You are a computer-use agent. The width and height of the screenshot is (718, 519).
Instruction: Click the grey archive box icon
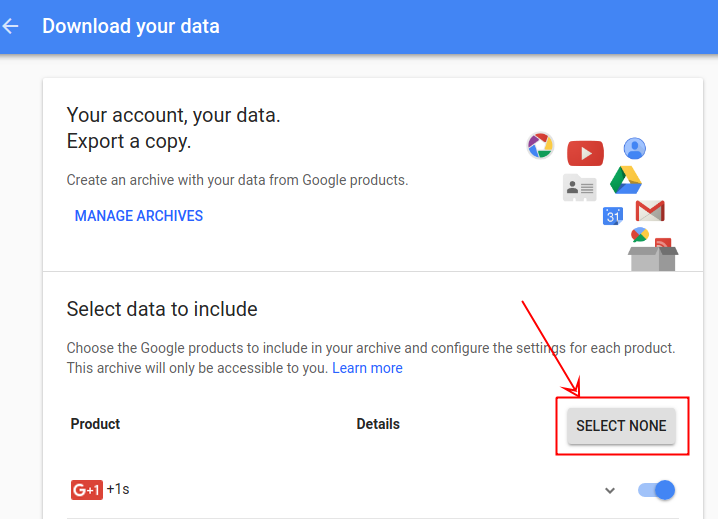[653, 257]
